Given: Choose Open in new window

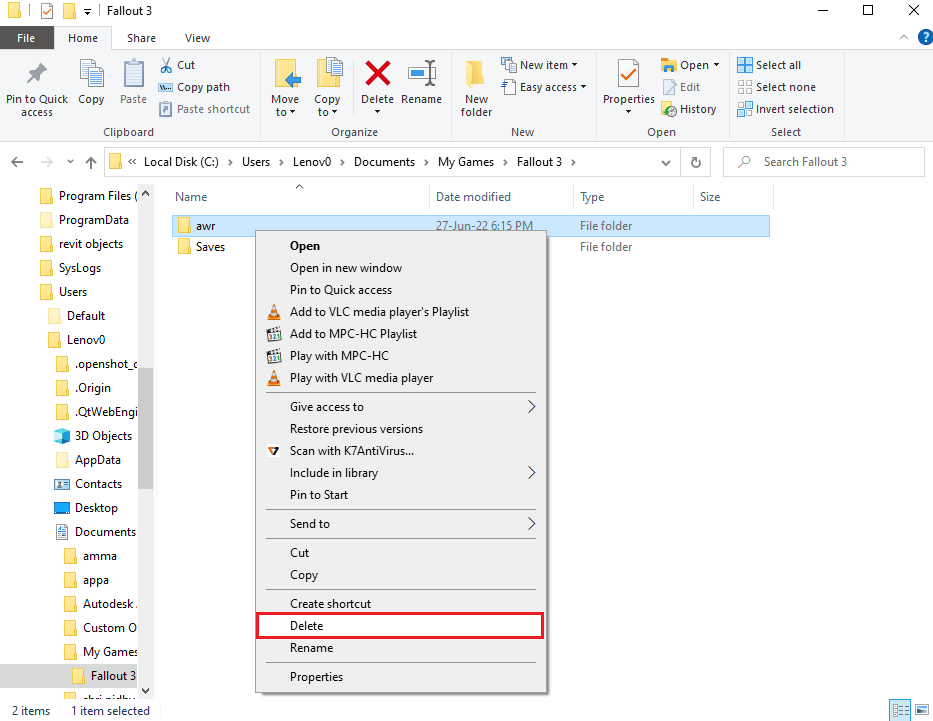Looking at the screenshot, I should pyautogui.click(x=400, y=268).
